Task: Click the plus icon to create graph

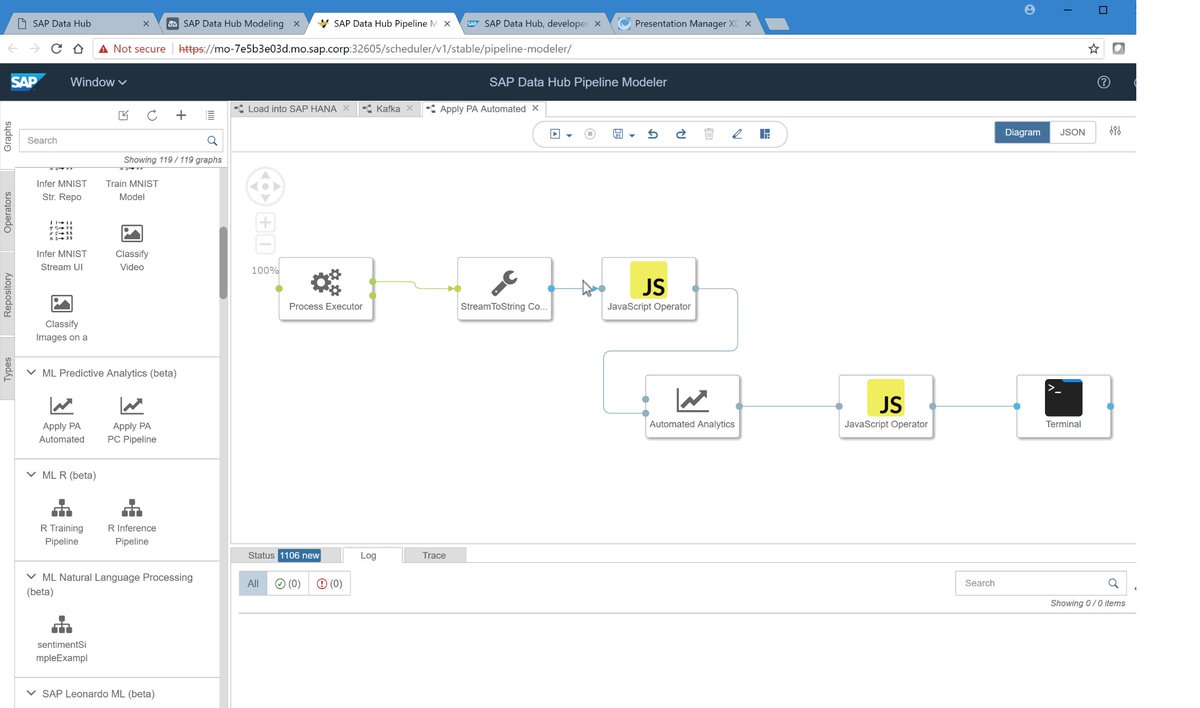Action: (181, 115)
